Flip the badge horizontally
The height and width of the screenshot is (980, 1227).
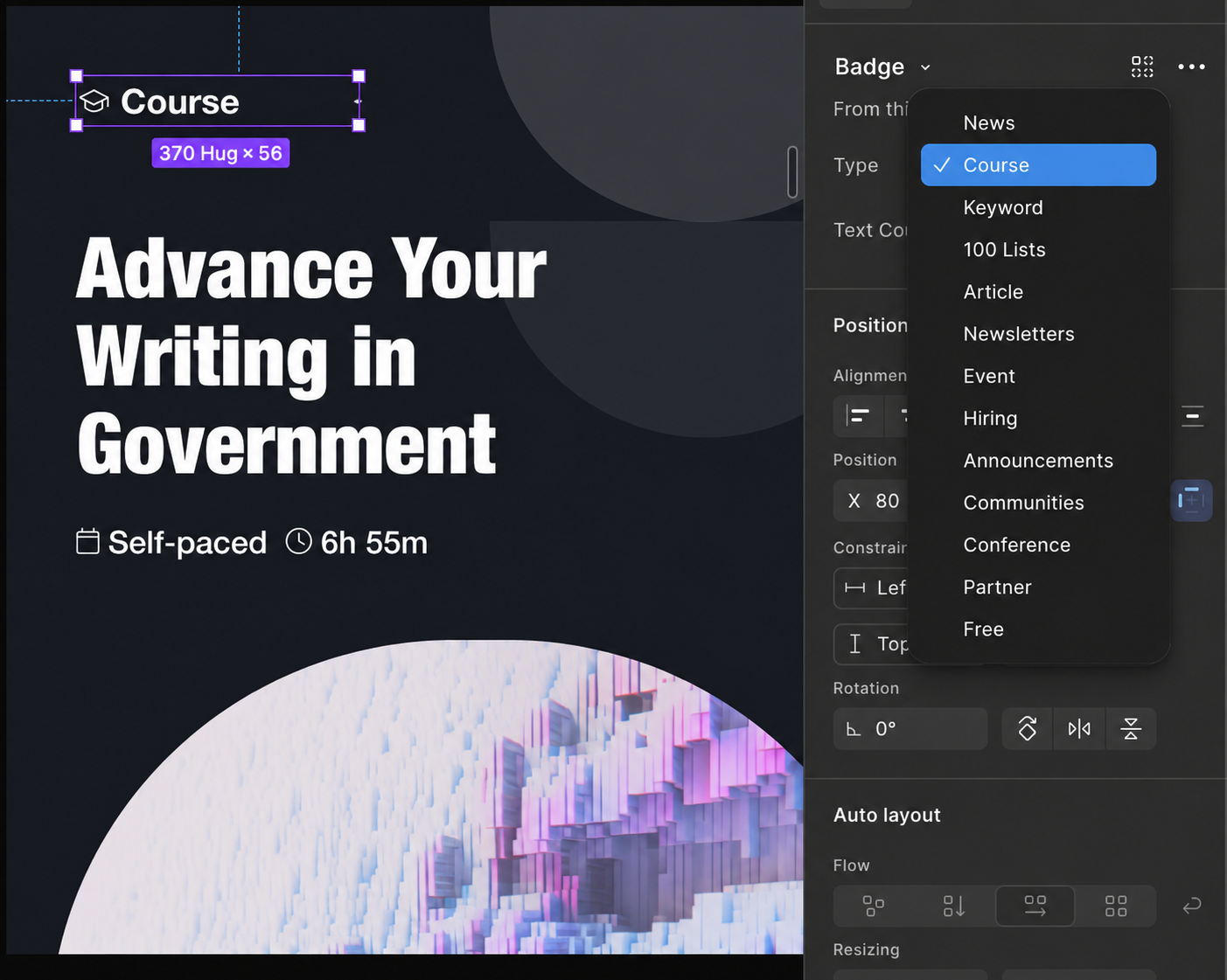click(1079, 729)
